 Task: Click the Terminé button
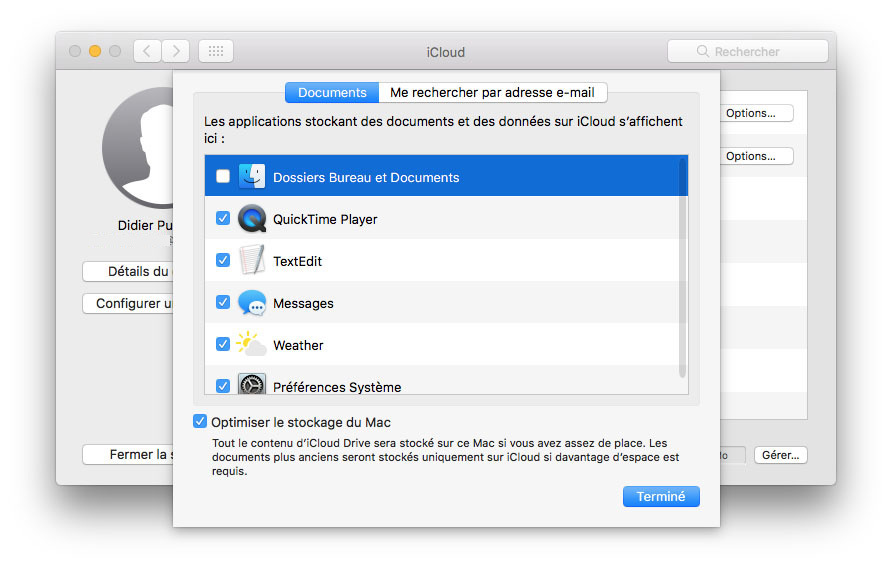click(661, 497)
